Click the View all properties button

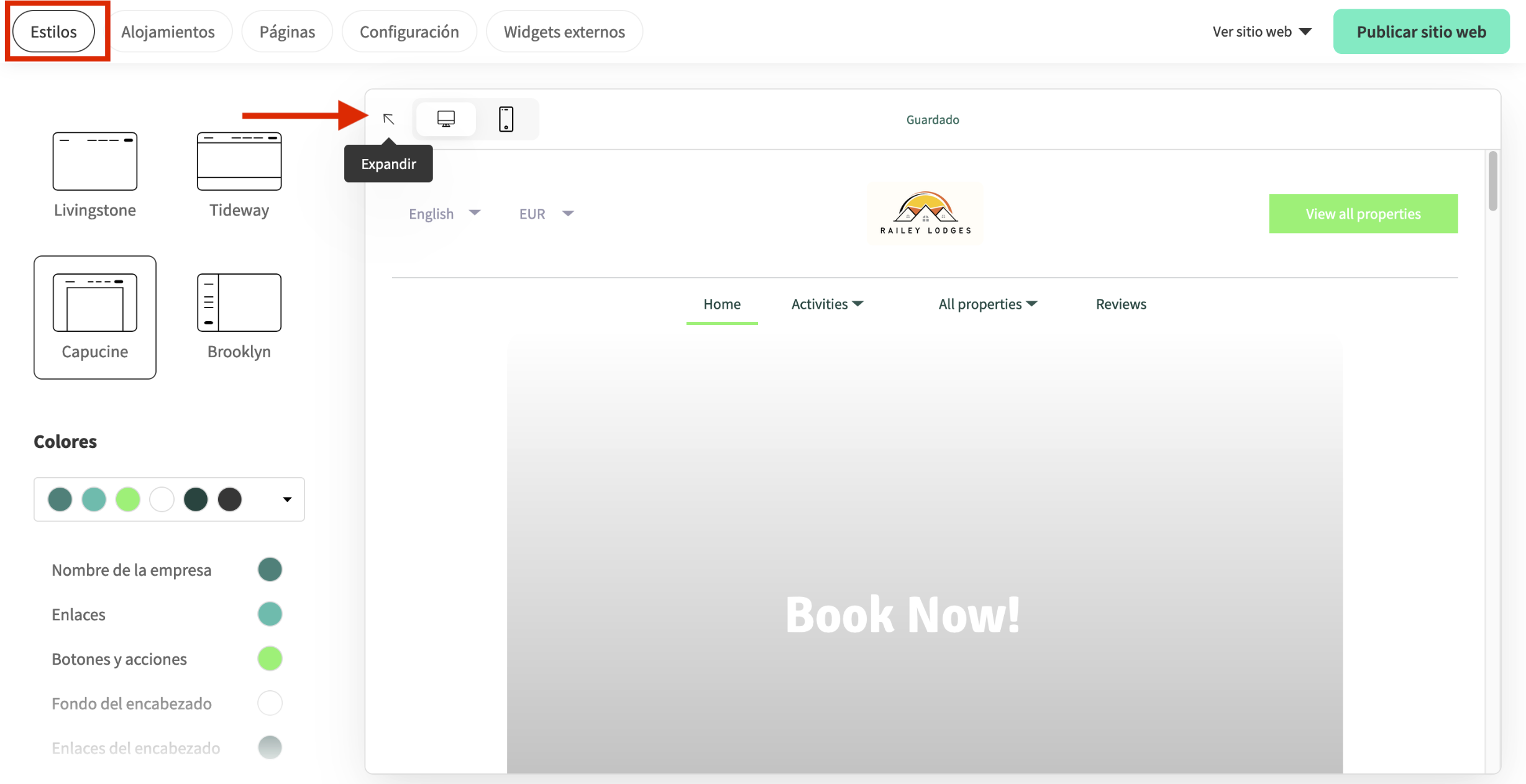click(1363, 213)
